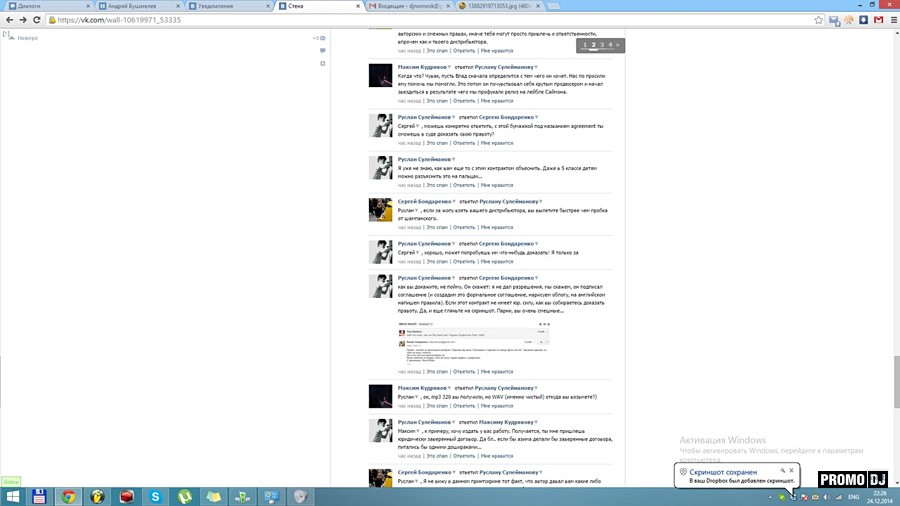The image size is (900, 506).
Task: Switch the ENG keyboard language indicator
Action: (x=854, y=496)
